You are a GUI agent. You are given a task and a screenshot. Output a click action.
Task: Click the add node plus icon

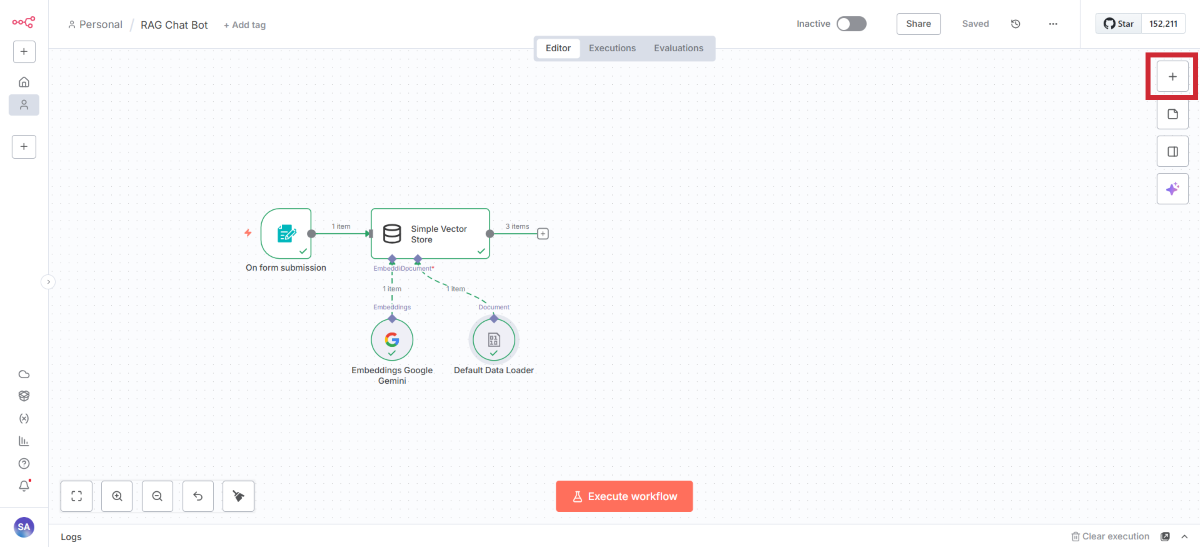coord(1172,76)
